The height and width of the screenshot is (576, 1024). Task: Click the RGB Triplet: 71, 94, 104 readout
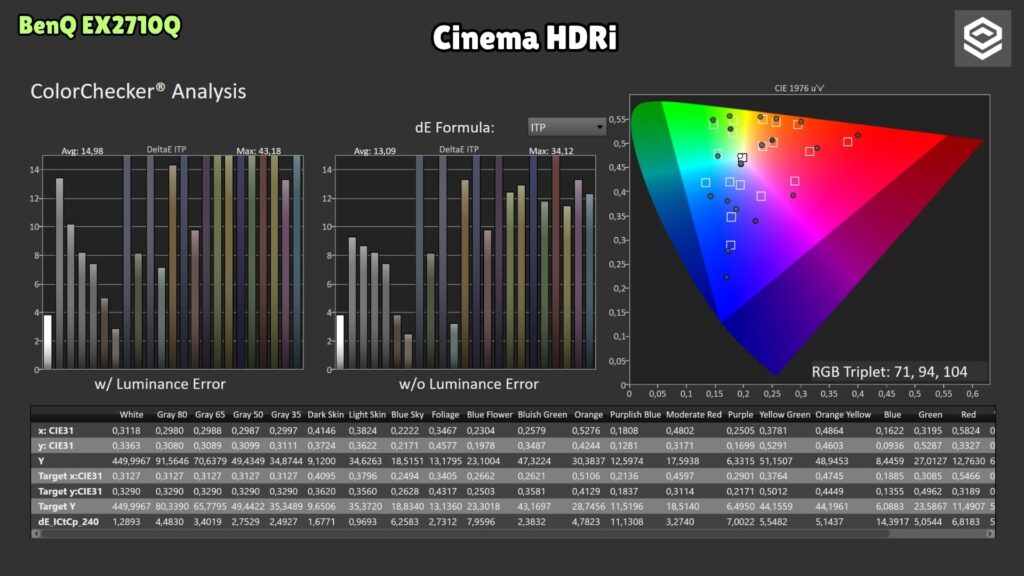(889, 372)
